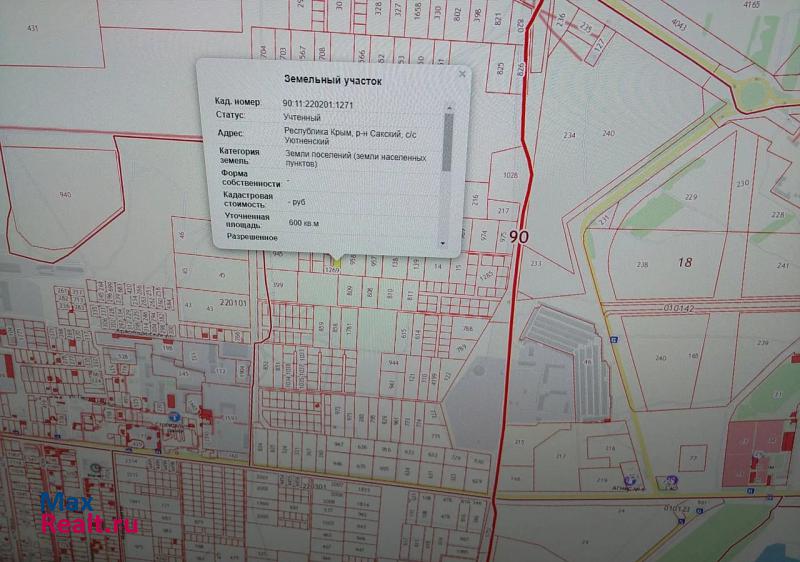Select land parcel 940 on map
Image resolution: width=800 pixels, height=562 pixels.
click(66, 194)
